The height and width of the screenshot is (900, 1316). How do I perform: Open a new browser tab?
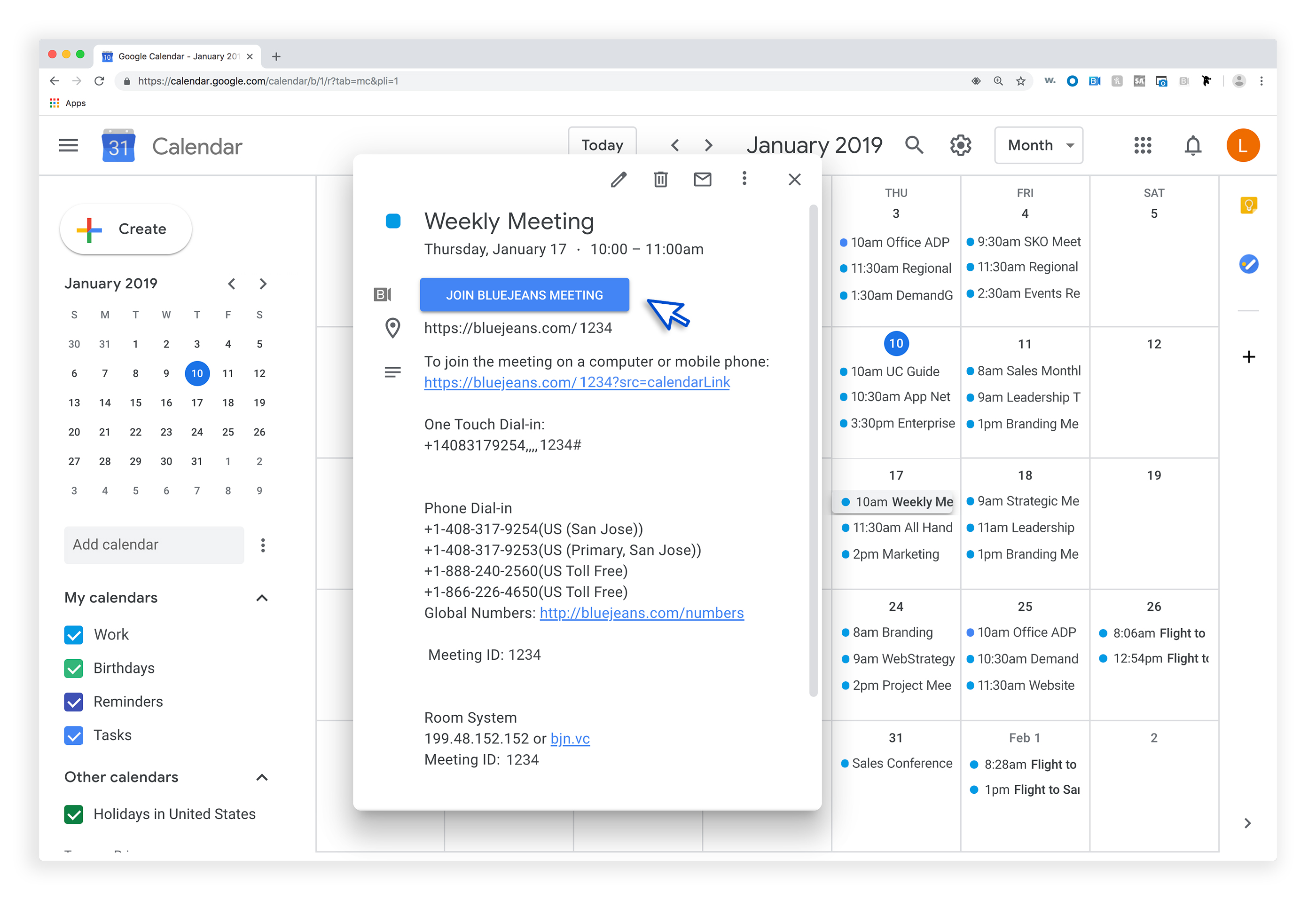(276, 56)
